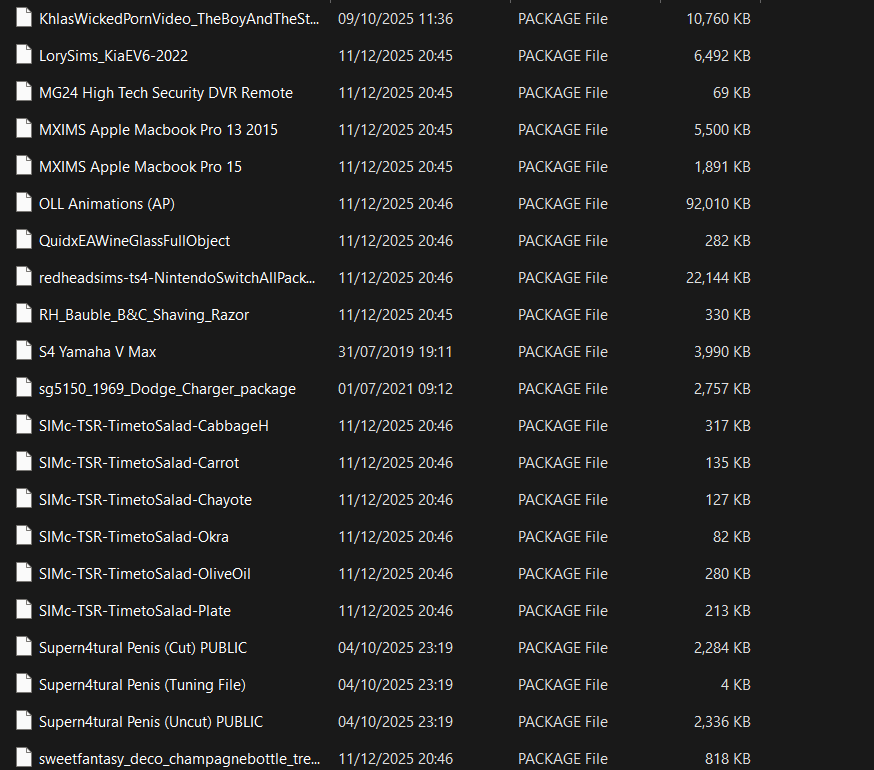Viewport: 874px width, 770px height.
Task: Click the 92,010 KB size value
Action: click(x=718, y=204)
